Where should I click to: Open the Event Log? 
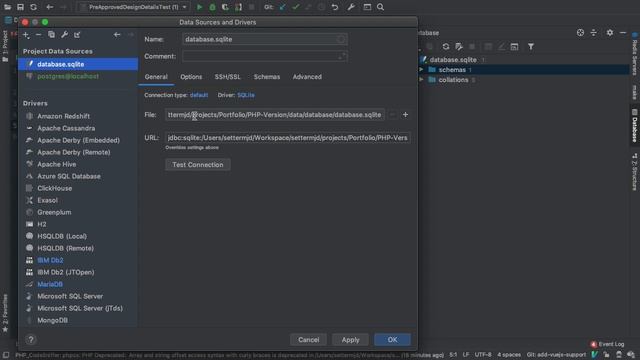[x=607, y=344]
